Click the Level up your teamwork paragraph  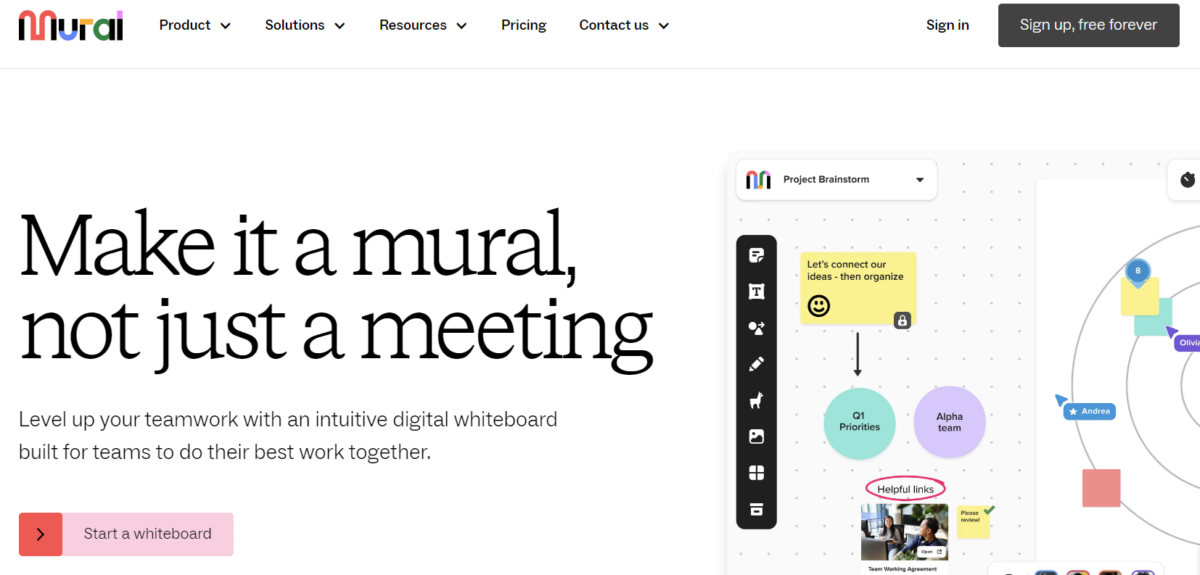[x=288, y=435]
